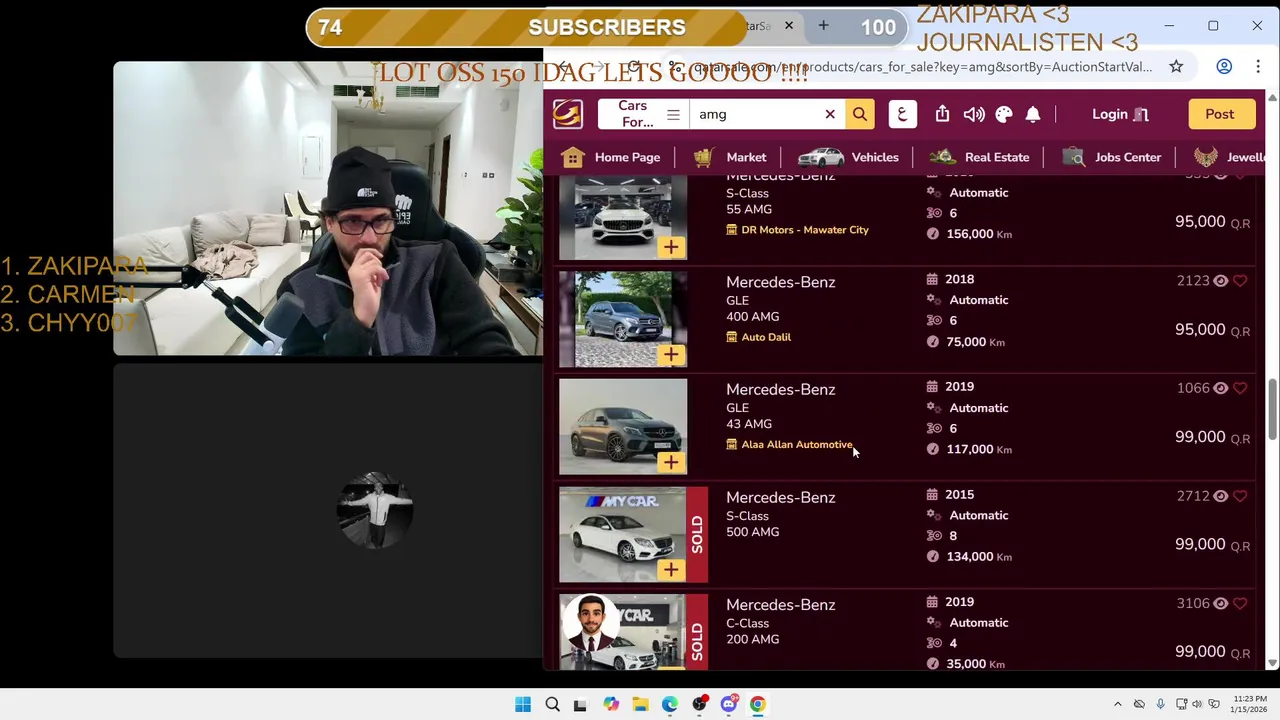The height and width of the screenshot is (720, 1280).
Task: Favorite the GLE 43 AMG listing heart
Action: coord(1240,388)
